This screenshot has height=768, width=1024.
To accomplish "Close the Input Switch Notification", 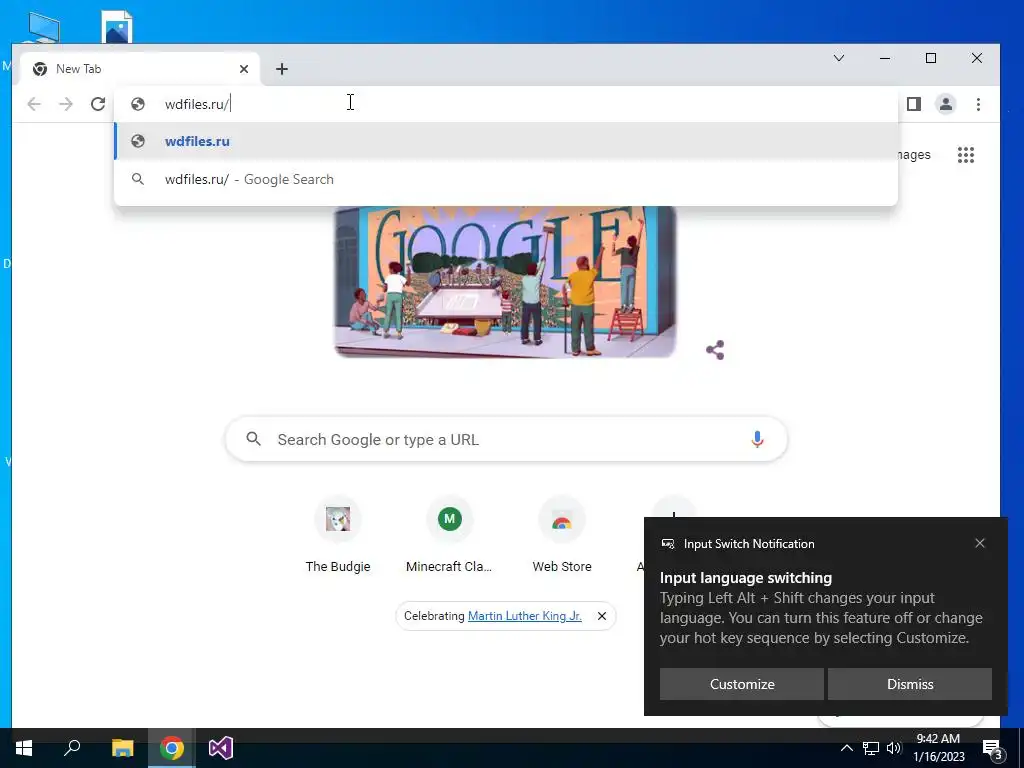I will (x=980, y=543).
